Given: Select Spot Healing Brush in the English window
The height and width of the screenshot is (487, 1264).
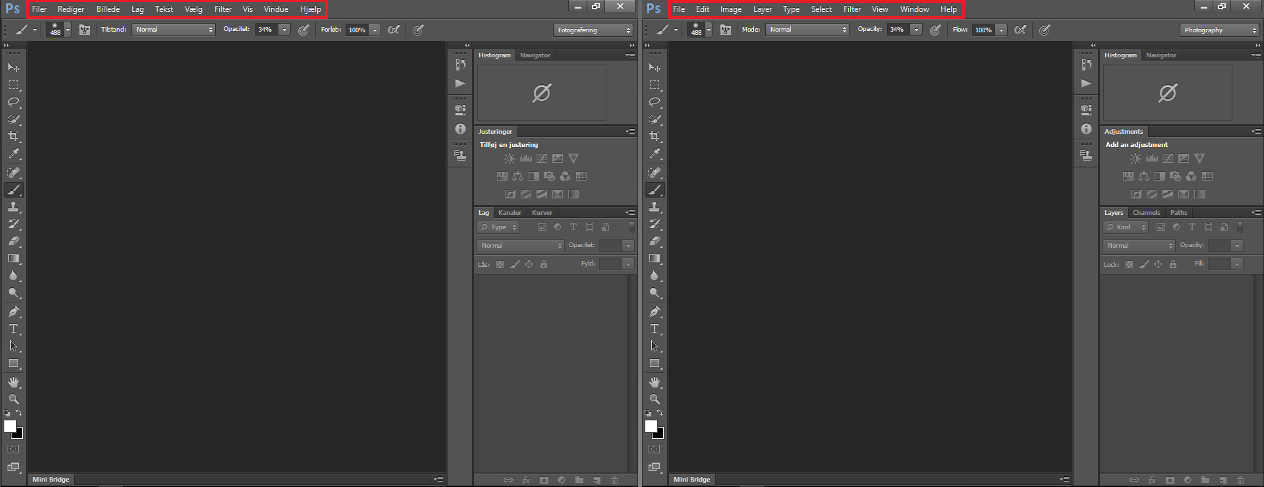Looking at the screenshot, I should click(656, 172).
